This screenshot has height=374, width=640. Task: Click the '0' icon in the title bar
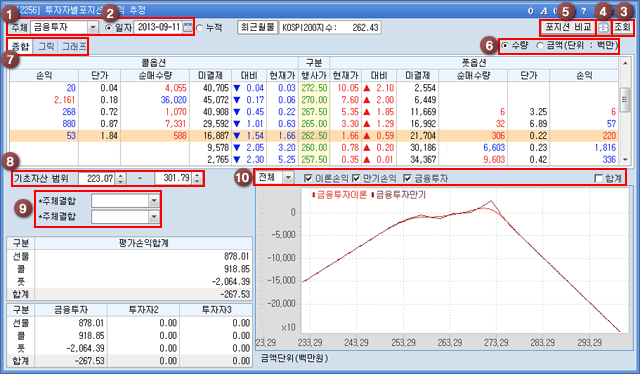click(x=531, y=11)
